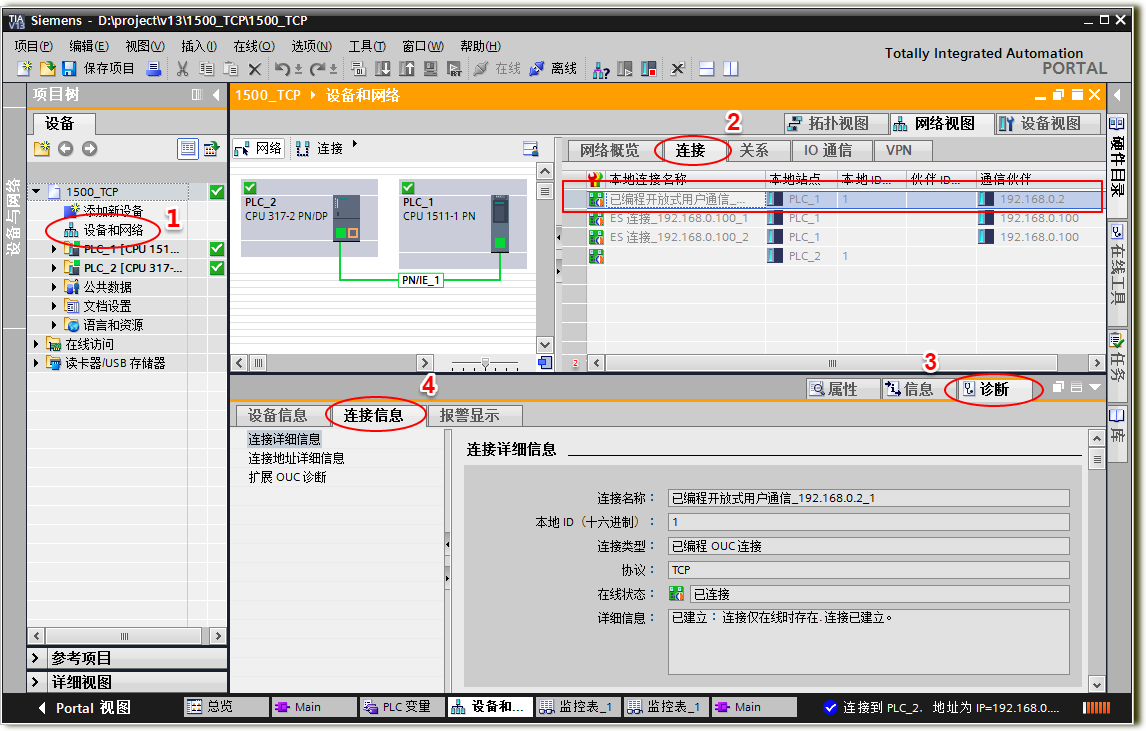Open the 属性 inspector tab
Screen dimensions: 1146x731
click(843, 390)
